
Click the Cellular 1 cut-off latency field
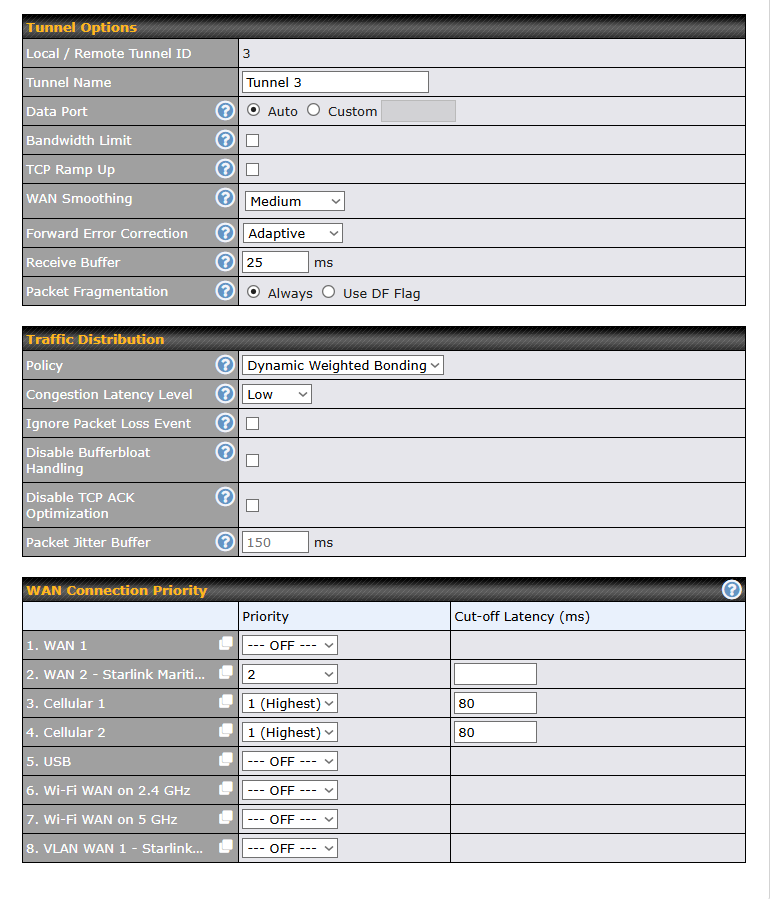coord(495,703)
